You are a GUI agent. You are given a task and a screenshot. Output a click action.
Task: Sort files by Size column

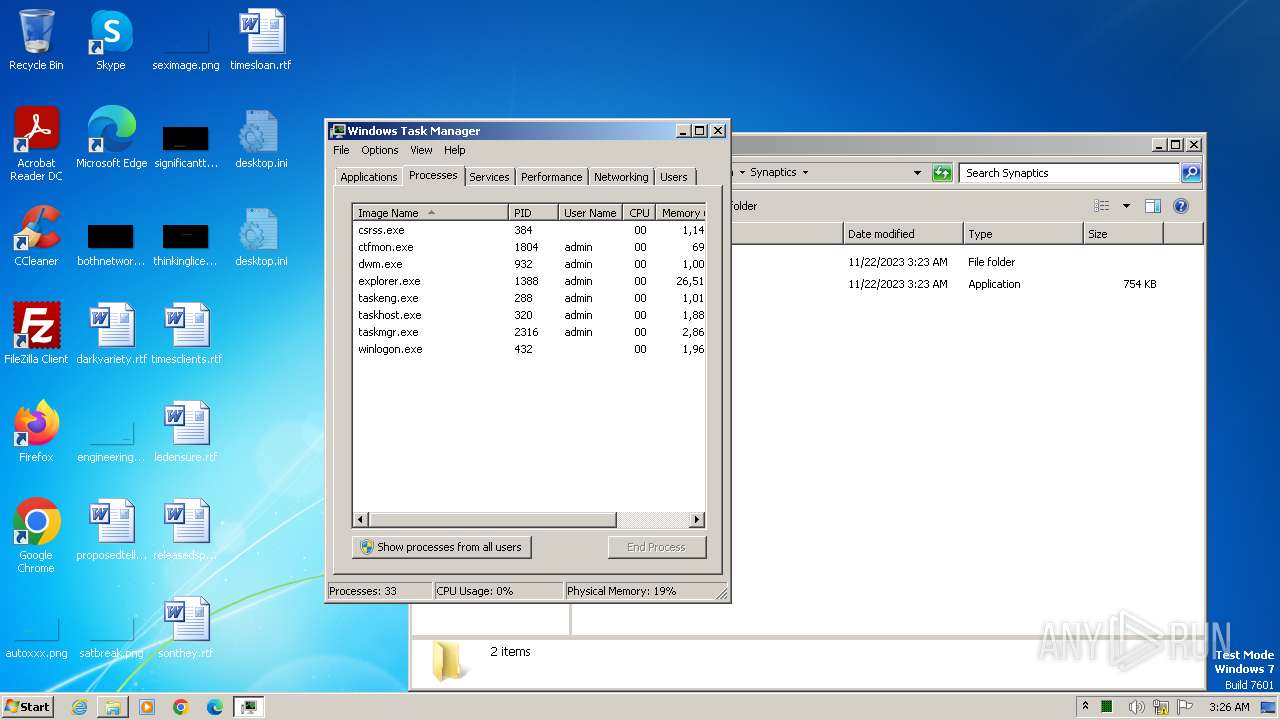click(x=1123, y=234)
